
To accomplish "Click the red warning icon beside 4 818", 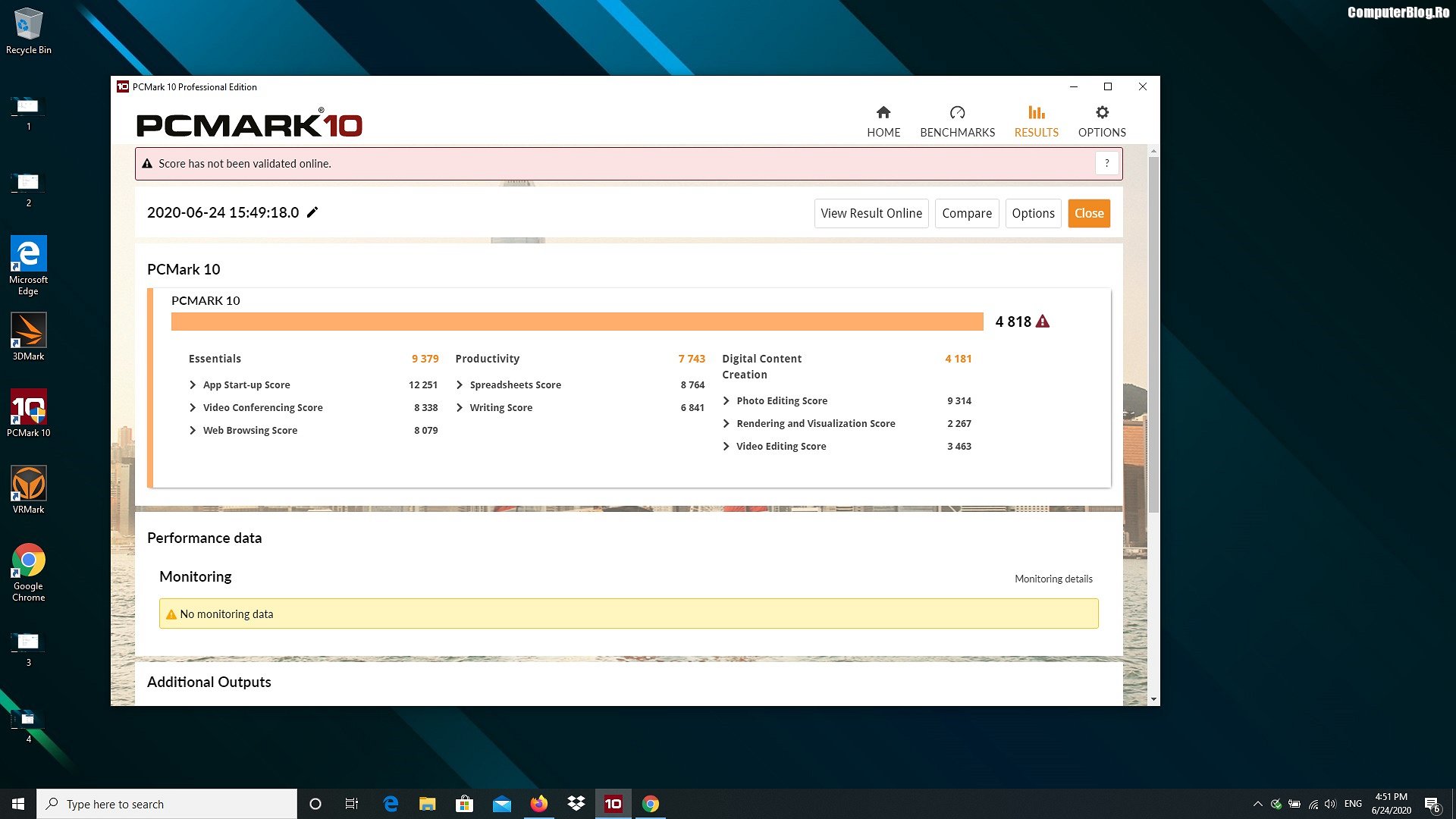I will pos(1043,322).
